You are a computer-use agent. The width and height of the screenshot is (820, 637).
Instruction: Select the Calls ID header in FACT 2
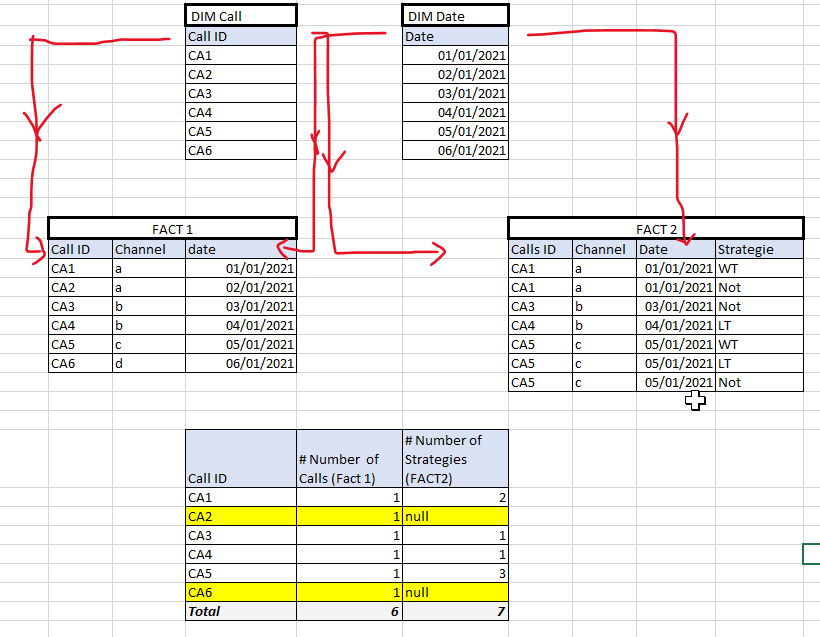coord(541,249)
